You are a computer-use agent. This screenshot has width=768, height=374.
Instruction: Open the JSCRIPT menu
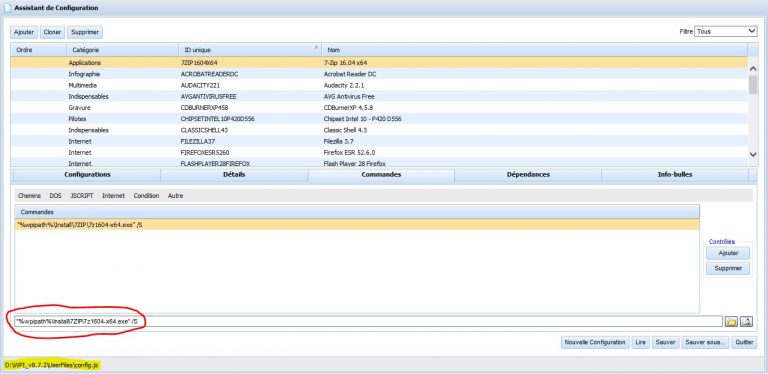pos(82,195)
